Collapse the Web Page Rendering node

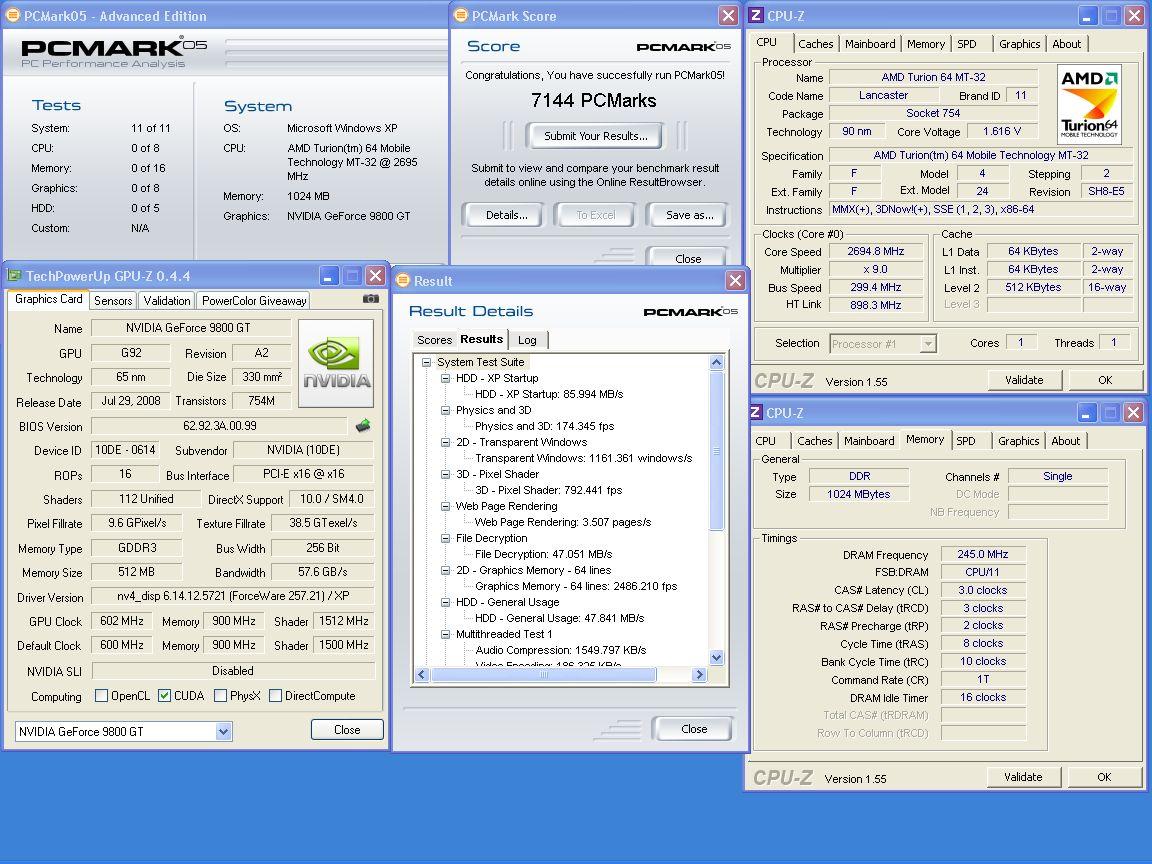(x=445, y=506)
